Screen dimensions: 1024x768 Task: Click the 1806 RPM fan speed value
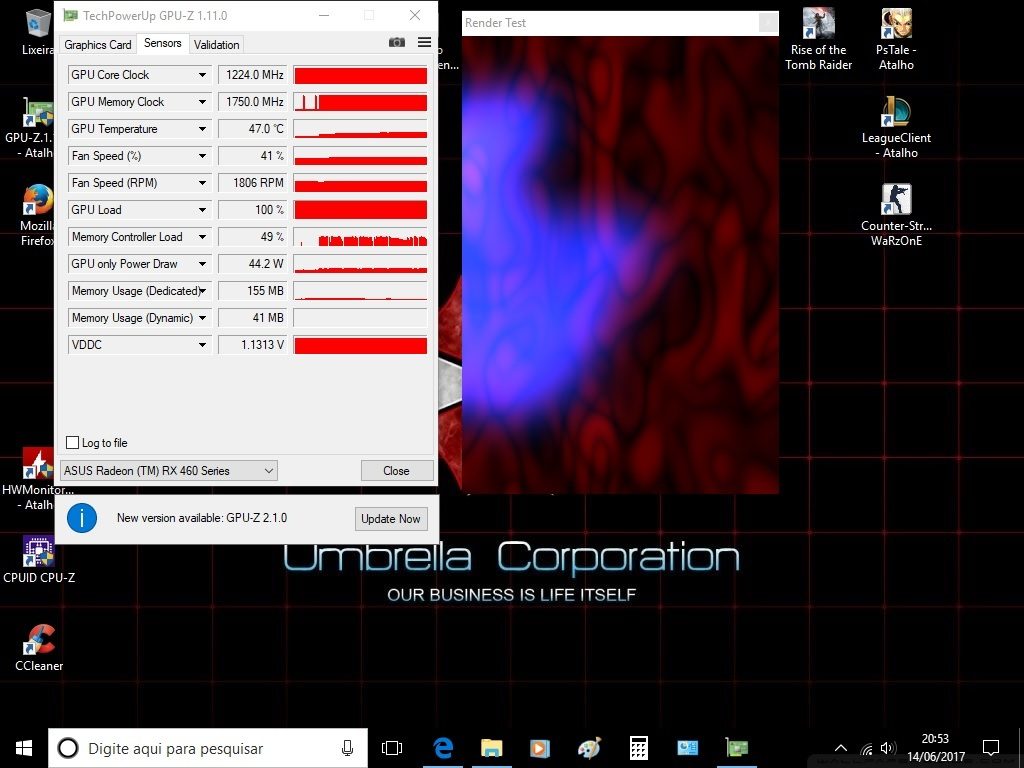tap(253, 183)
